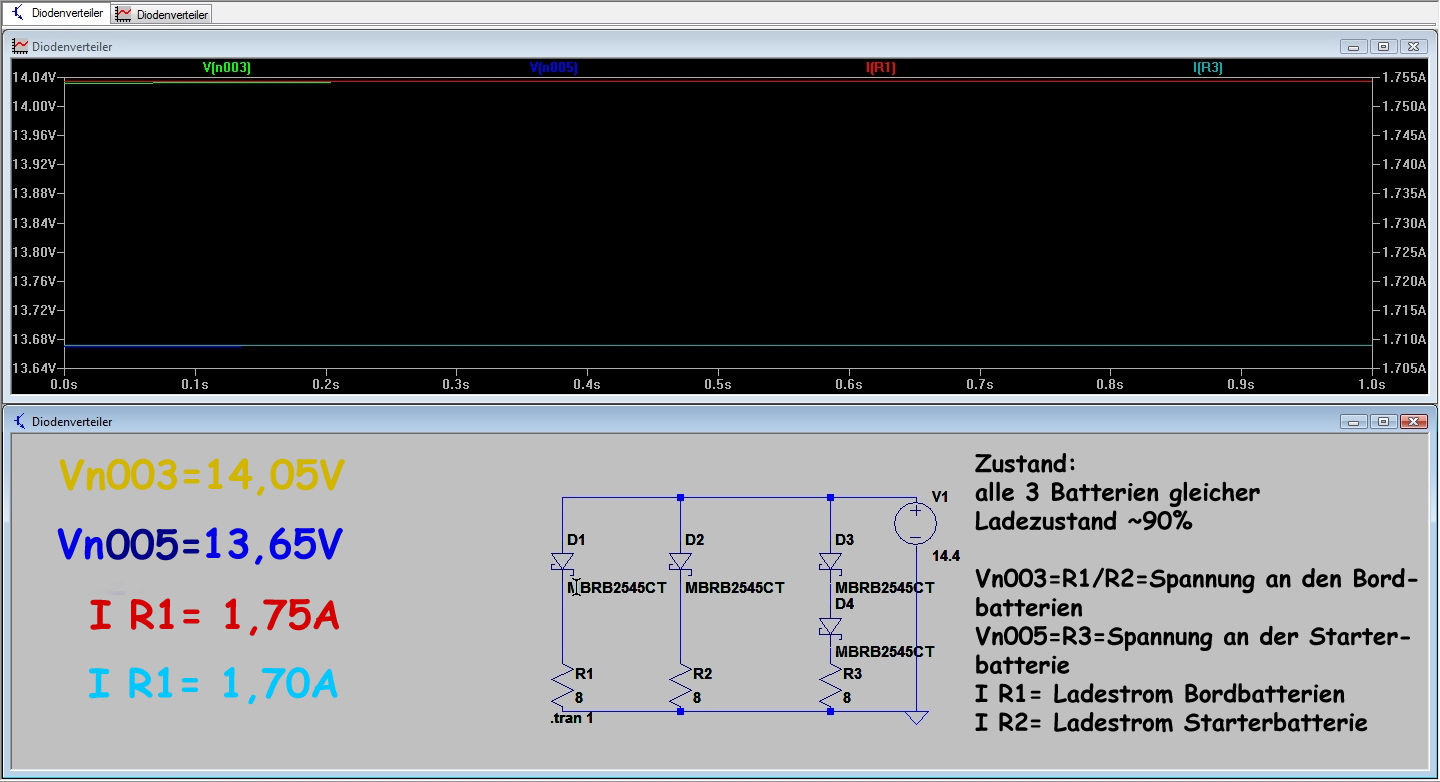
Task: Click the .tran 1 simulation directive
Action: coord(571,719)
